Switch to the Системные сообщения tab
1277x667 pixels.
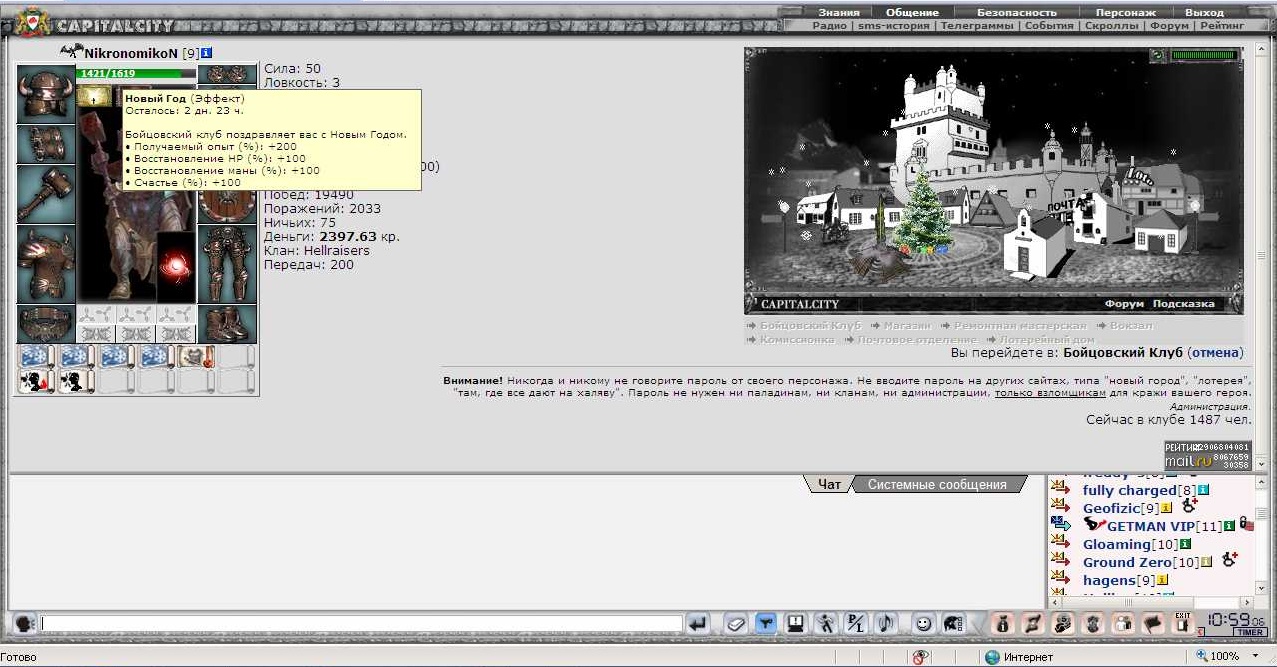click(937, 484)
